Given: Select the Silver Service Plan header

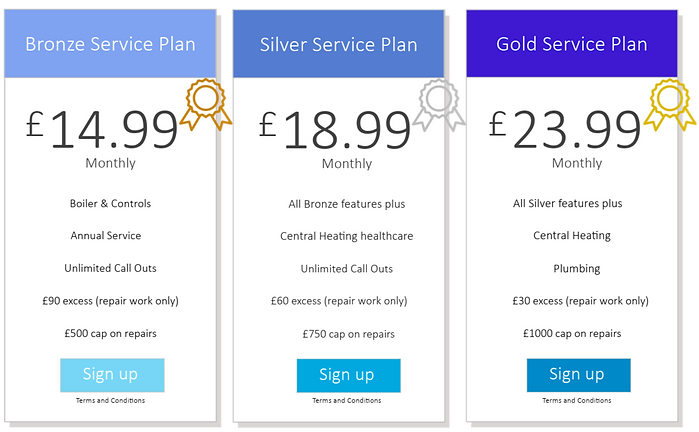Looking at the screenshot, I should [x=339, y=44].
